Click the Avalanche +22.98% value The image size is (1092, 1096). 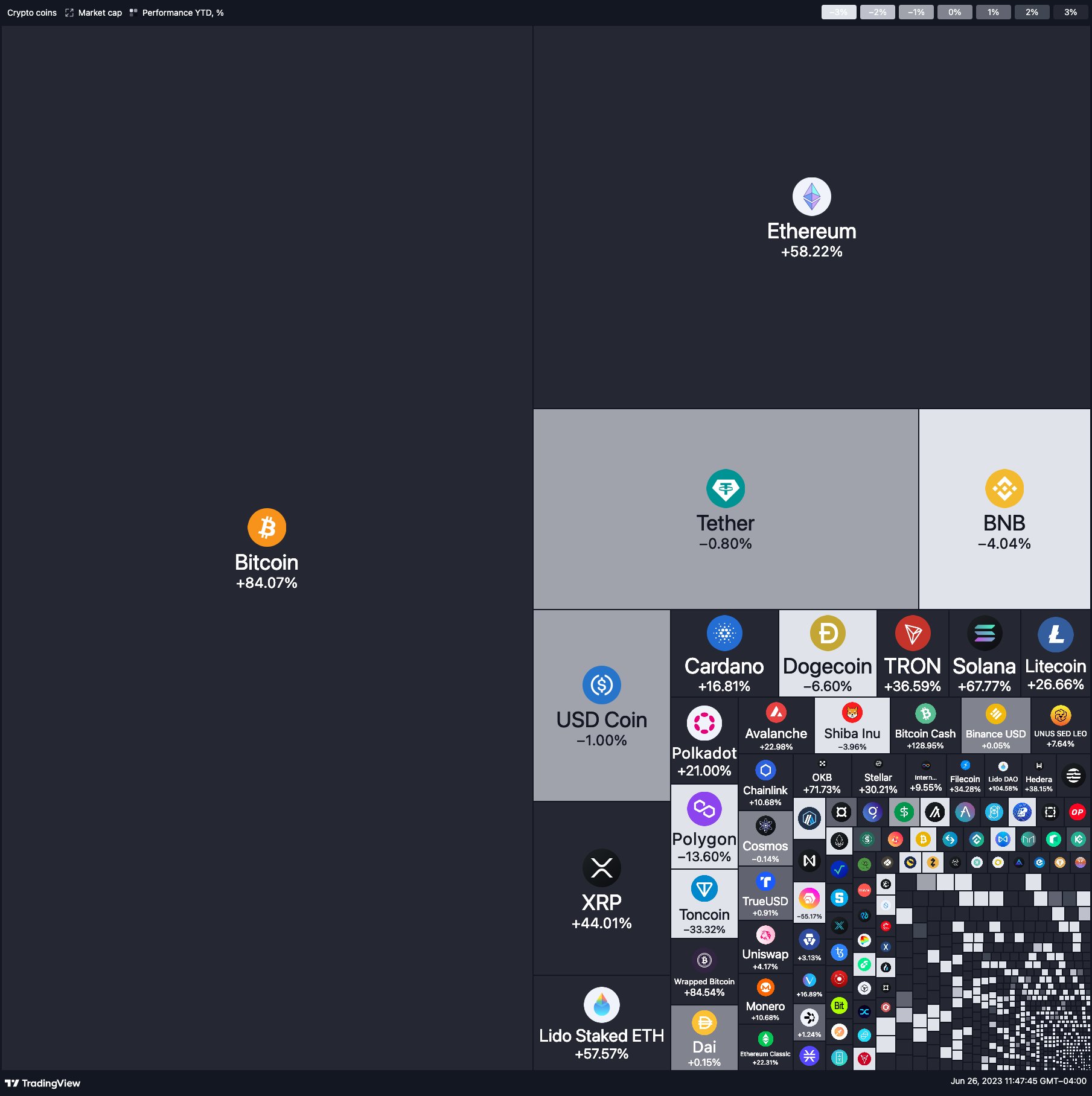[x=776, y=747]
